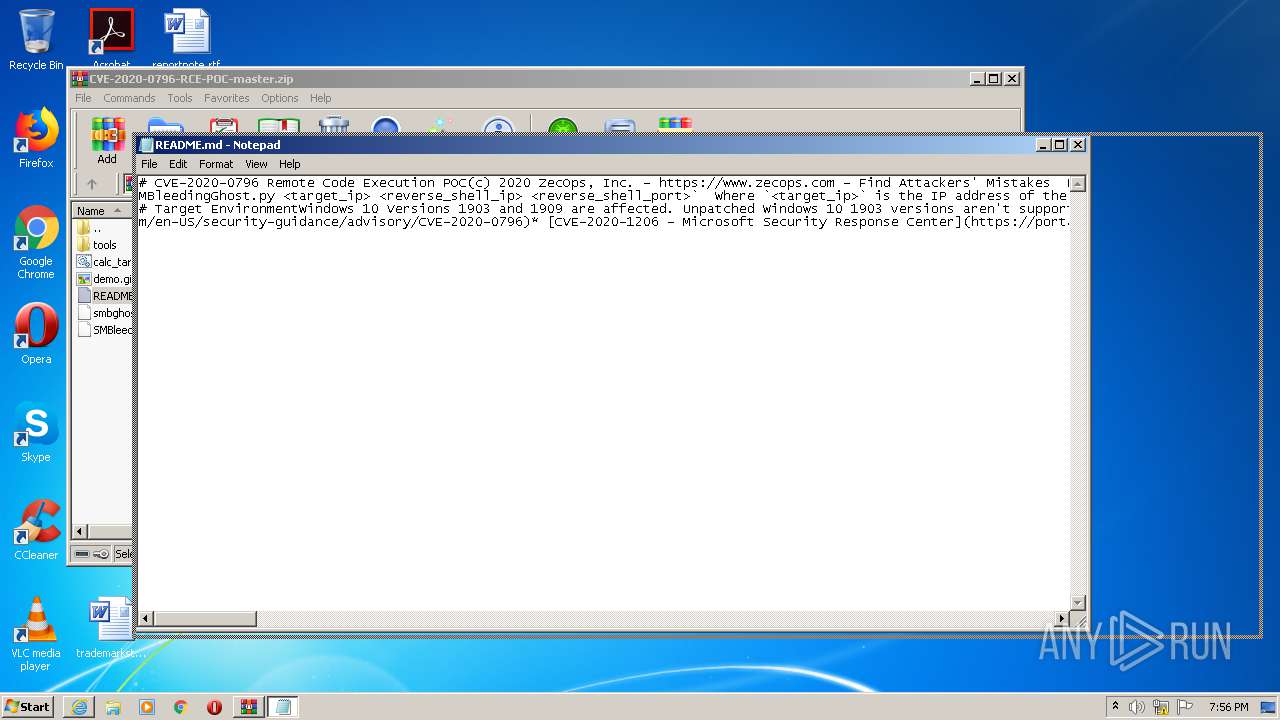Click Notepad horizontal scroll right arrow

[x=1062, y=619]
